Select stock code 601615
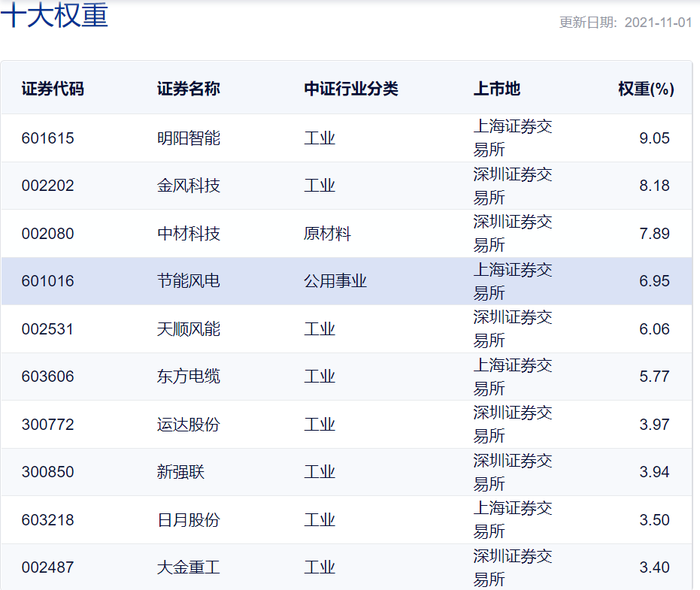The image size is (700, 590). coord(48,138)
